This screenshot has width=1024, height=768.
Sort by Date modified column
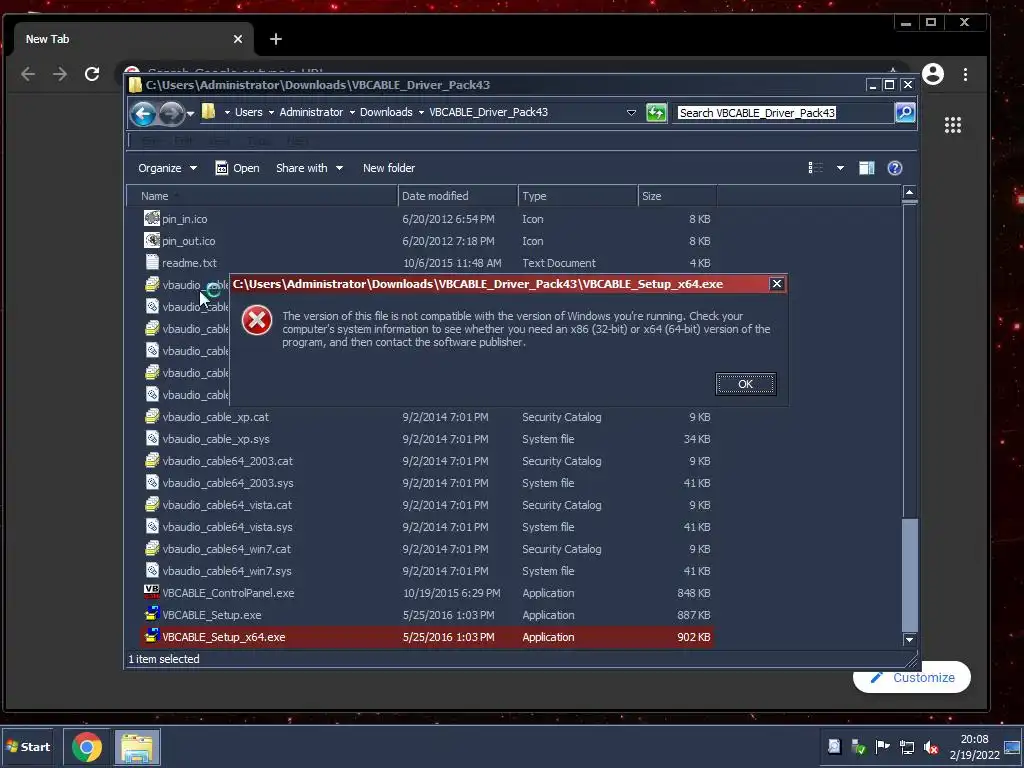[x=457, y=196]
